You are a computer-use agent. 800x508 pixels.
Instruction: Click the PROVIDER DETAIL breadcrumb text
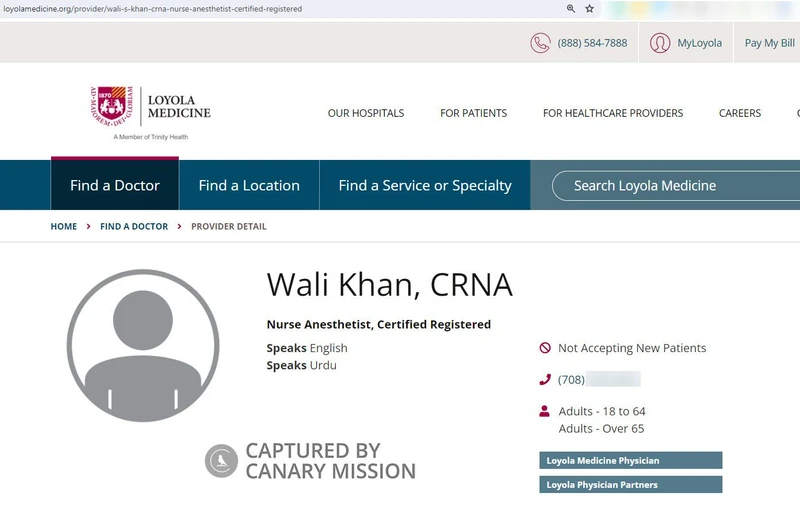tap(229, 226)
